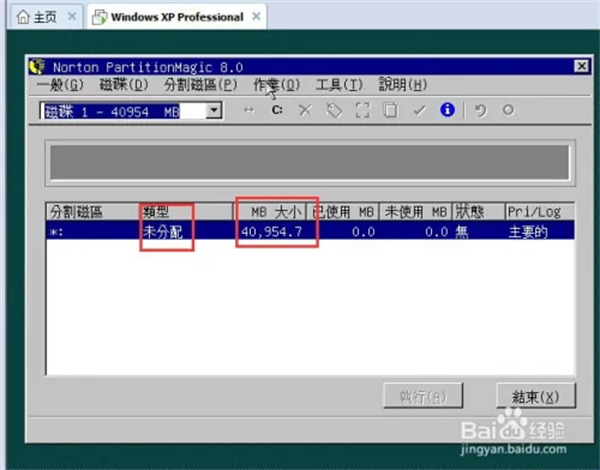
Task: Open the 作業(O) menu
Action: [x=276, y=85]
